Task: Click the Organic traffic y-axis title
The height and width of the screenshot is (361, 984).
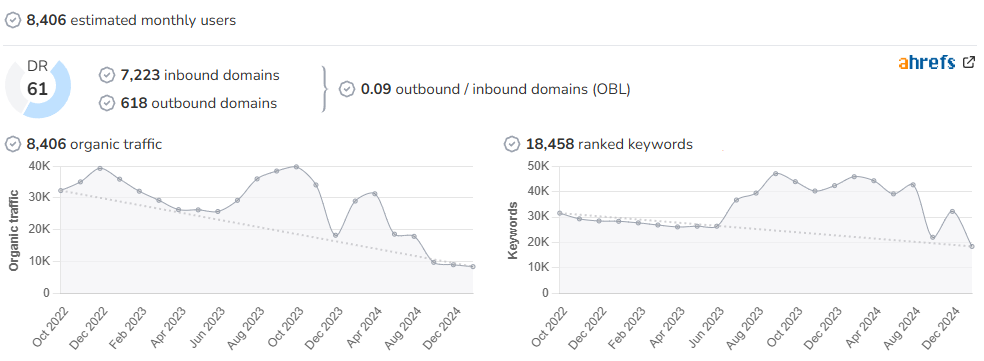Action: pos(13,230)
